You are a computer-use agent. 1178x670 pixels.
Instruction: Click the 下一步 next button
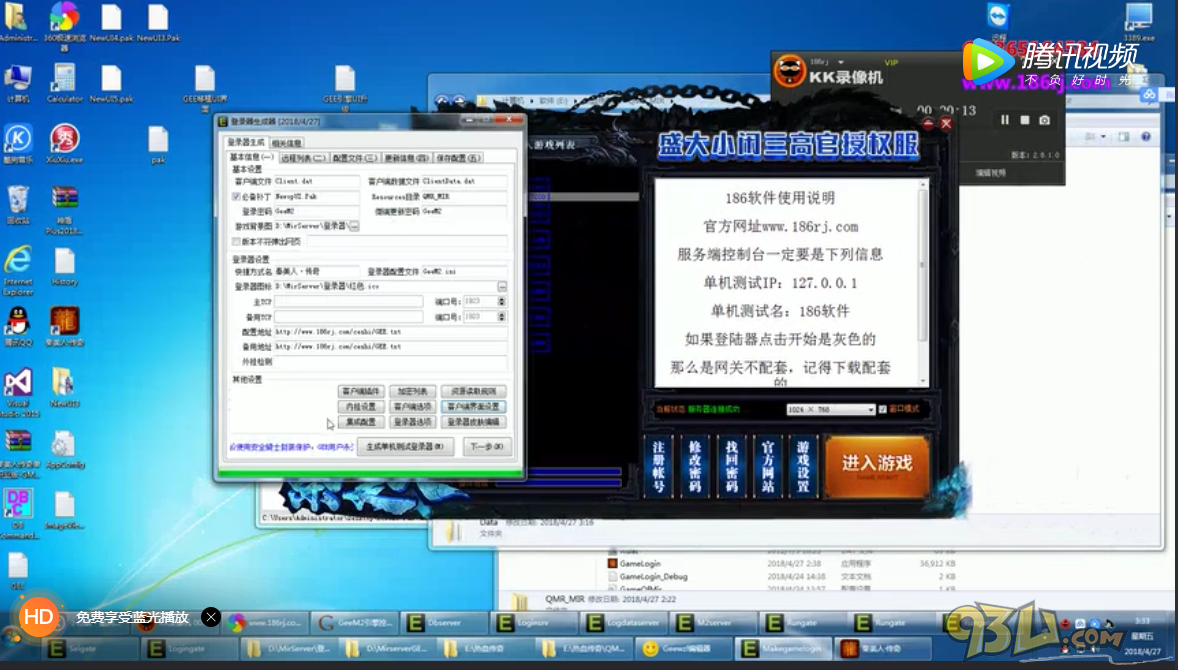[x=487, y=446]
